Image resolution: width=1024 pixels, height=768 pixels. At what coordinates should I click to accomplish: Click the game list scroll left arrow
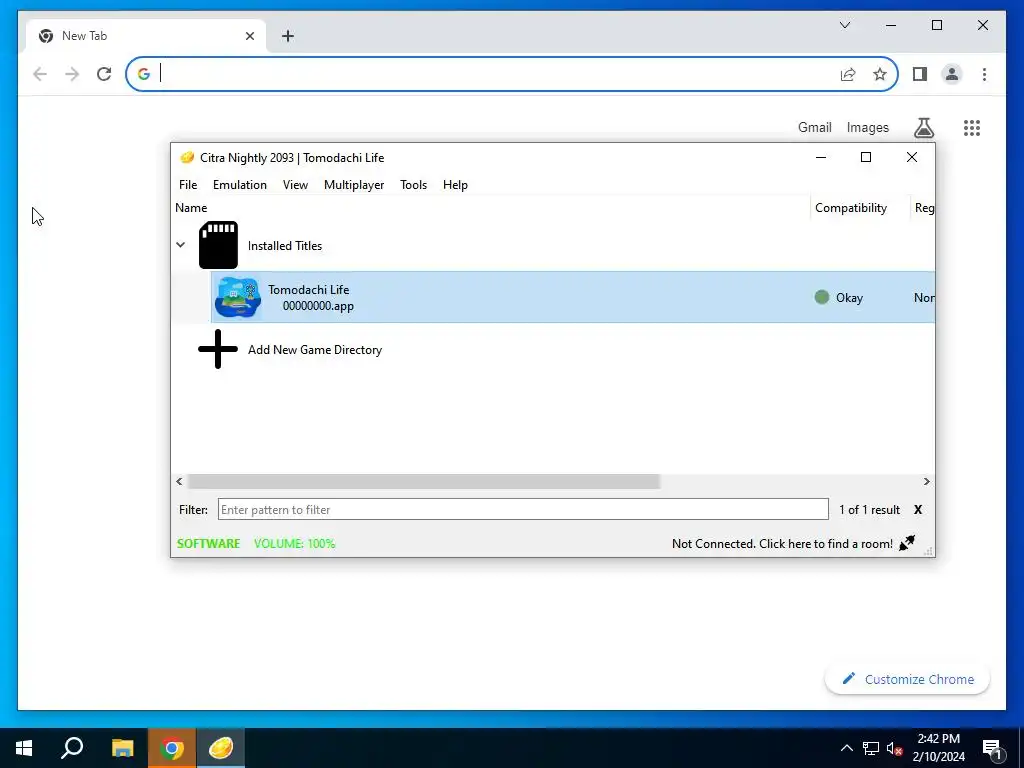click(180, 481)
